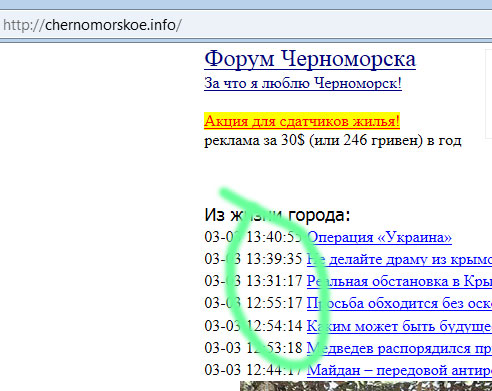Open the Форум Черноморска link
Image resolution: width=492 pixels, height=391 pixels.
coord(310,59)
